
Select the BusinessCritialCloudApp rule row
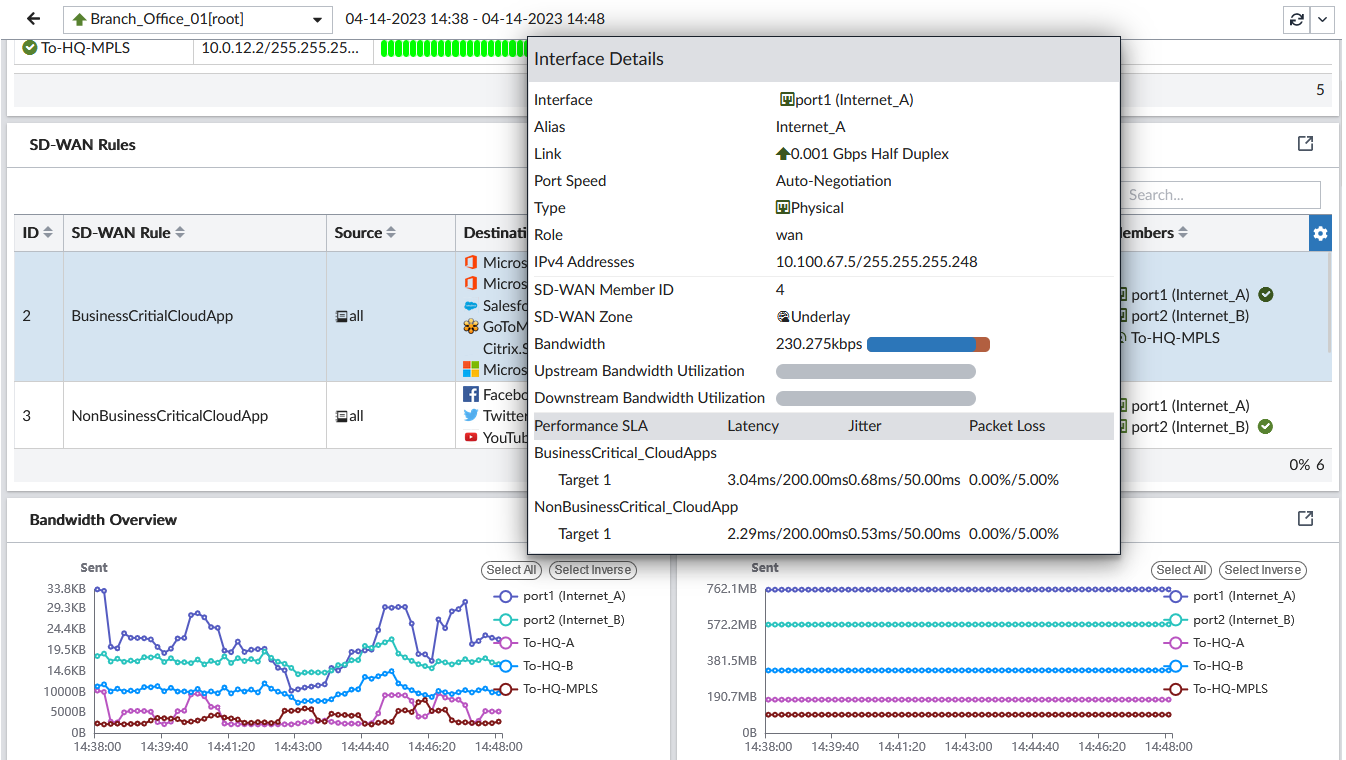tap(152, 316)
